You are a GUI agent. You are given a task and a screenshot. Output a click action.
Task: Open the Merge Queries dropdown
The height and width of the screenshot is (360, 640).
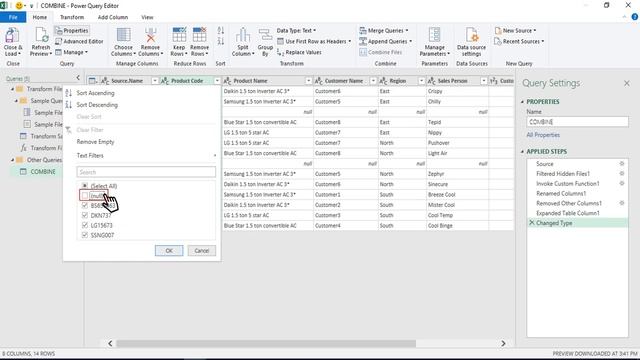point(384,31)
